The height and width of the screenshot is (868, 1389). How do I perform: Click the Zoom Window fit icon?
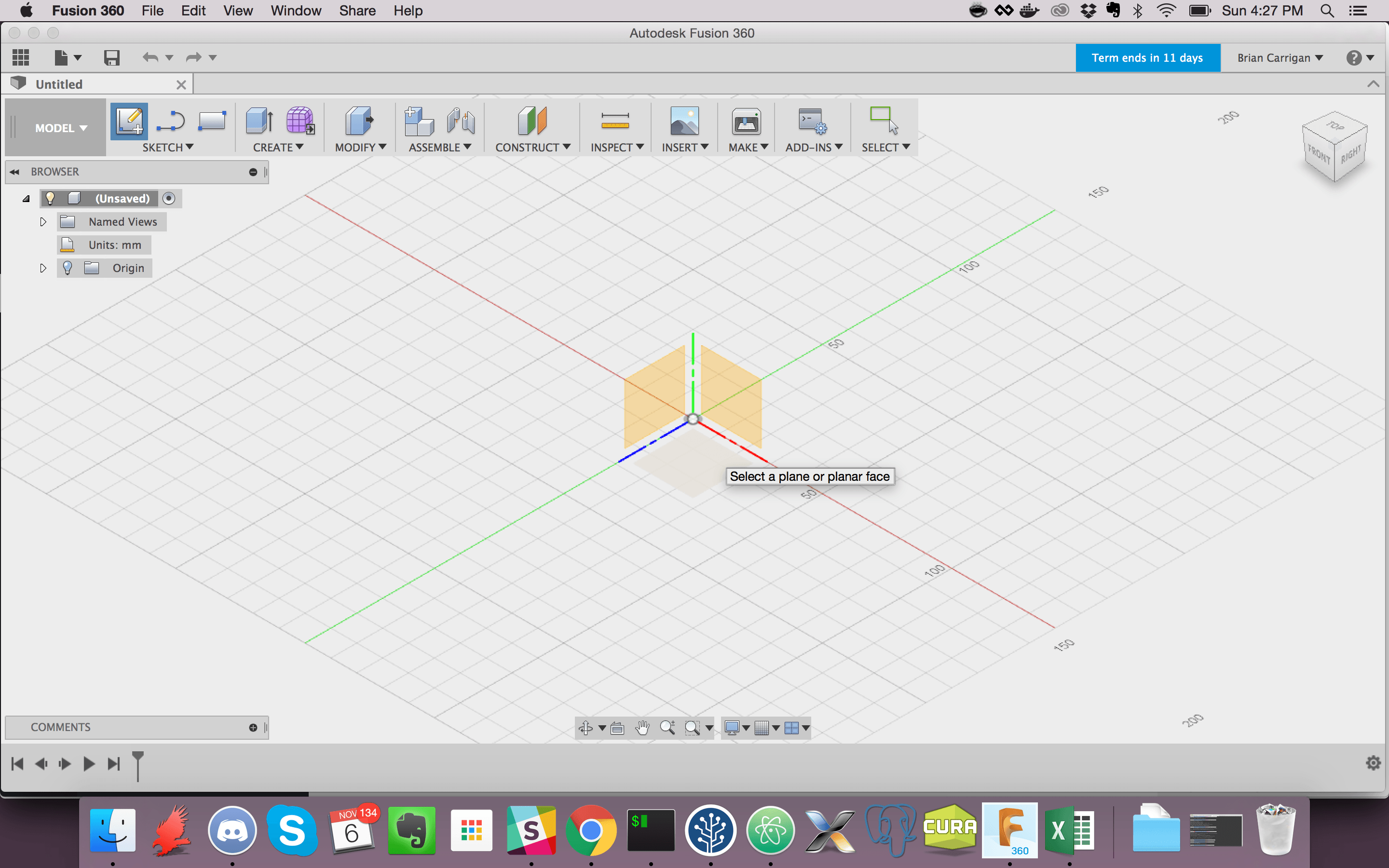point(692,728)
